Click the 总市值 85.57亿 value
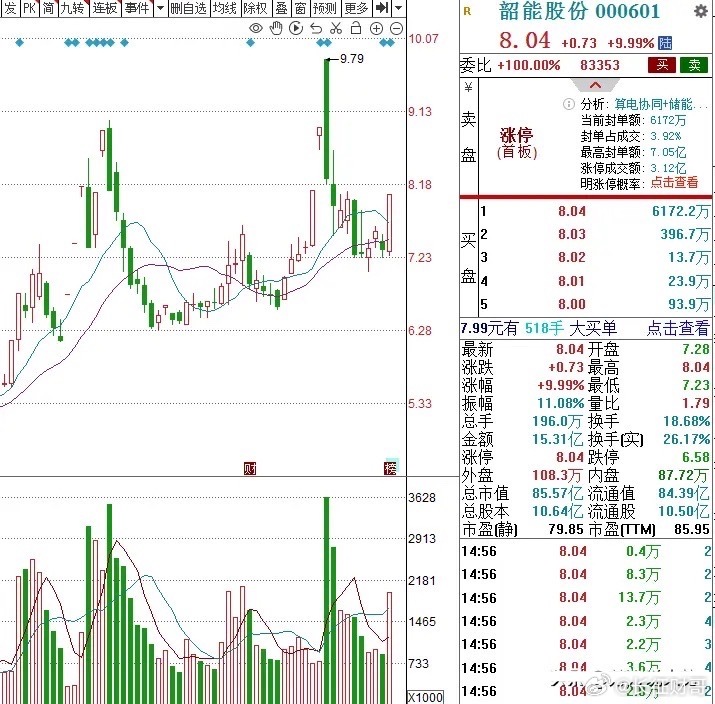This screenshot has width=715, height=704. 557,493
